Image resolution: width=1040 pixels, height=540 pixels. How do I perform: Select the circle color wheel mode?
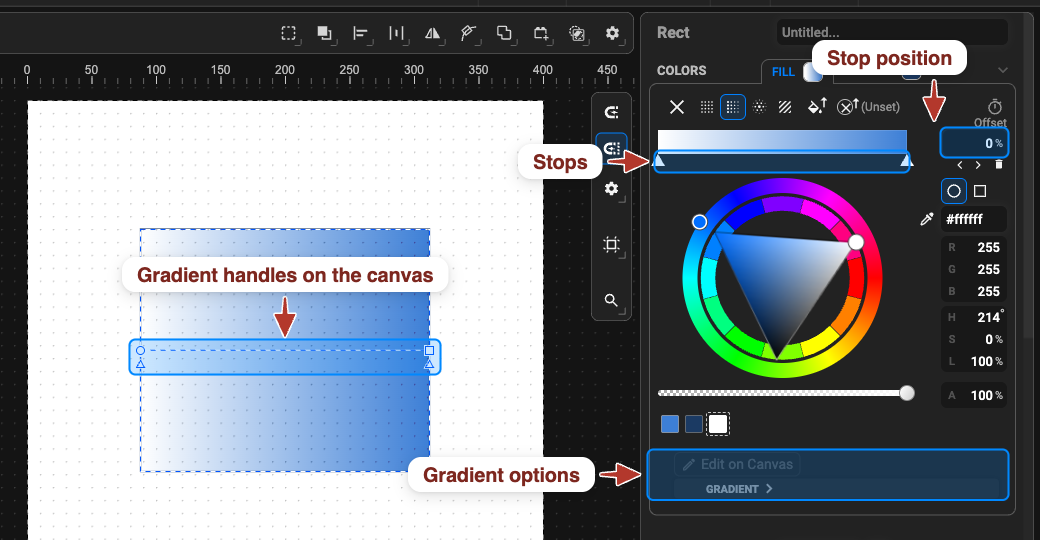tap(954, 191)
